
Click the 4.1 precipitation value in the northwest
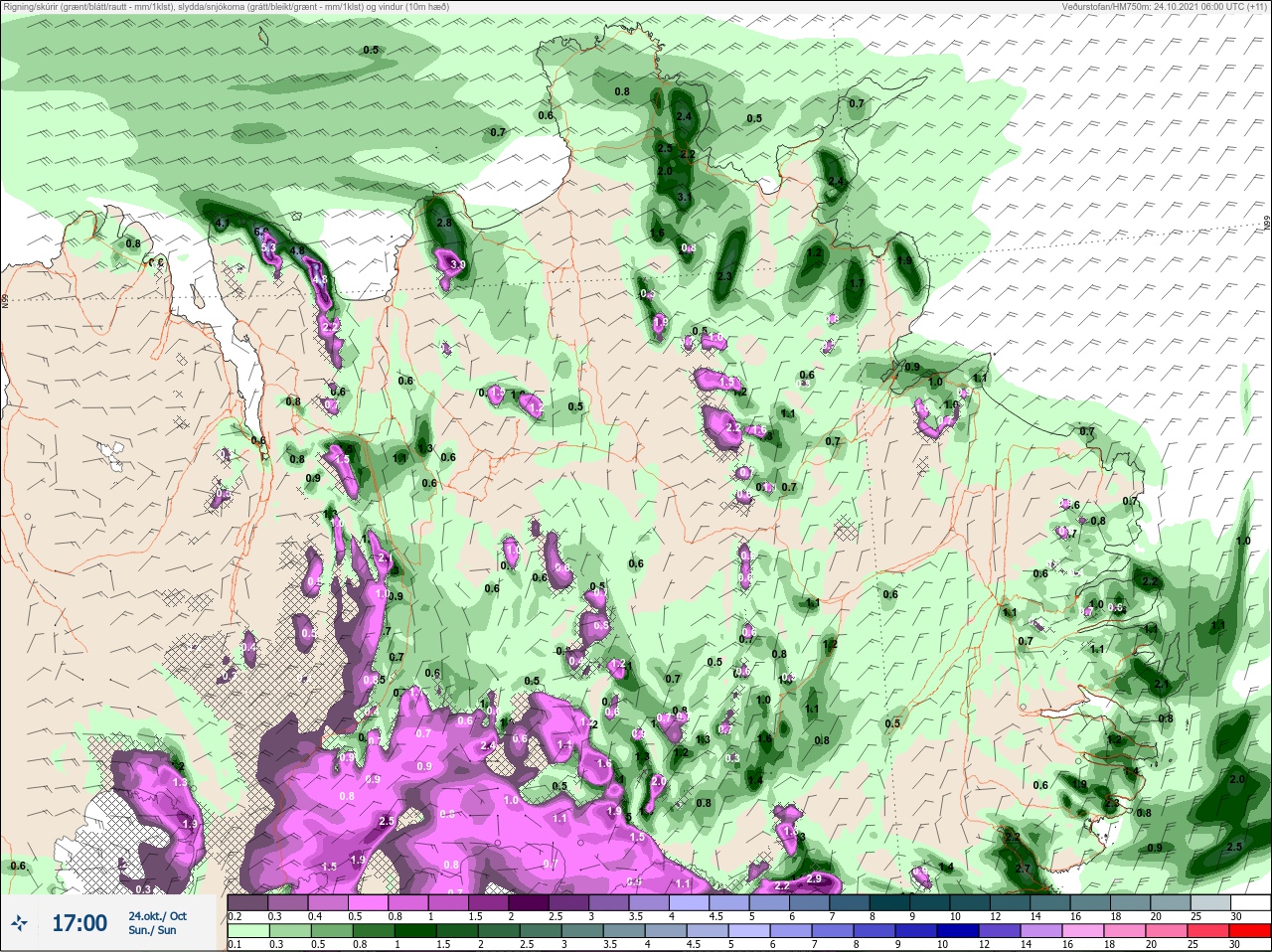223,224
